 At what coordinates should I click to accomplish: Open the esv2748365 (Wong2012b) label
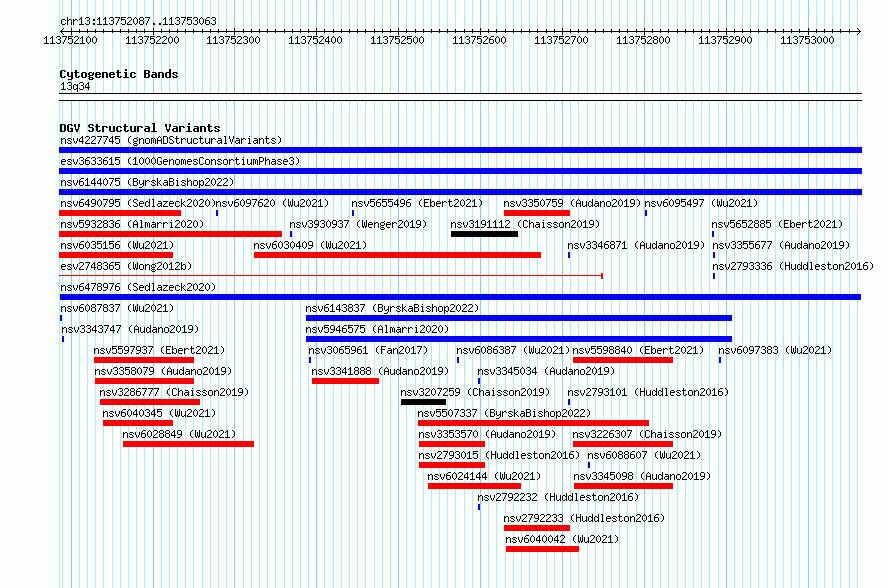click(x=126, y=266)
